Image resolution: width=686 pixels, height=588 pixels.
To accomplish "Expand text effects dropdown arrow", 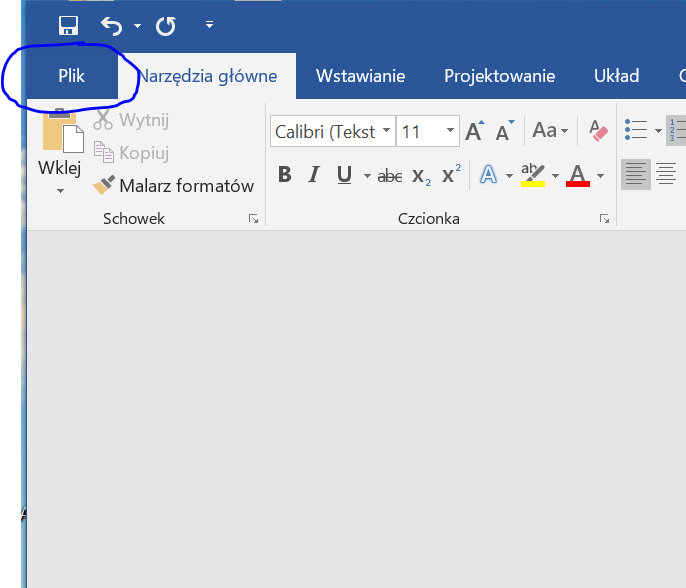I will click(509, 176).
